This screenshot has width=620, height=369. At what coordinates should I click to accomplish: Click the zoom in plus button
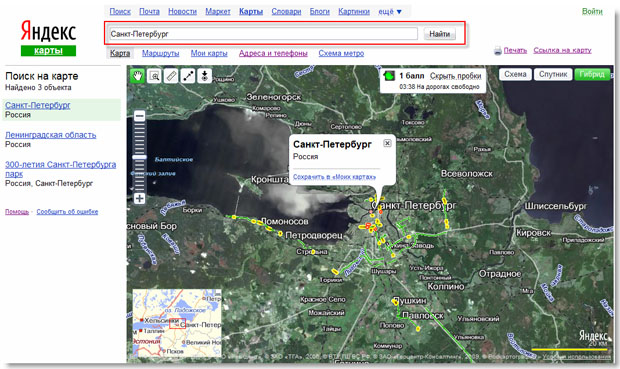coord(140,199)
